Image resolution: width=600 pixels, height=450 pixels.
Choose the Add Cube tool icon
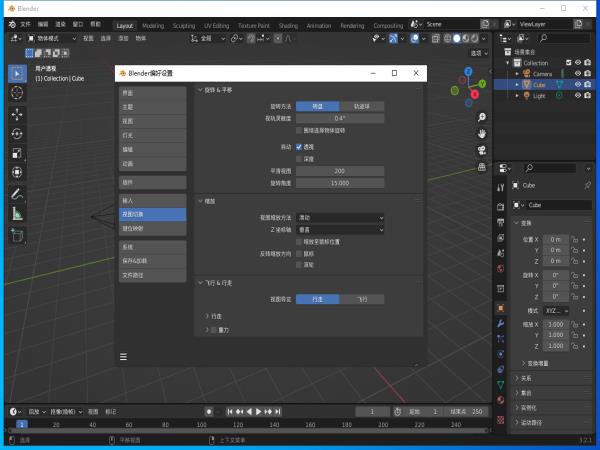point(17,235)
